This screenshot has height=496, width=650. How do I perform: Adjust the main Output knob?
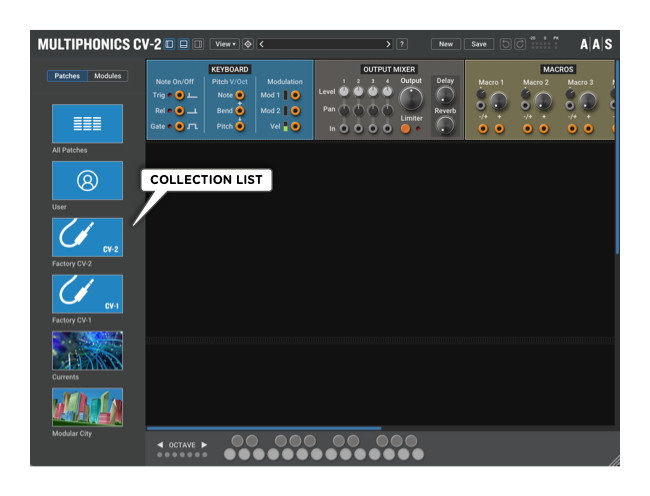click(411, 99)
